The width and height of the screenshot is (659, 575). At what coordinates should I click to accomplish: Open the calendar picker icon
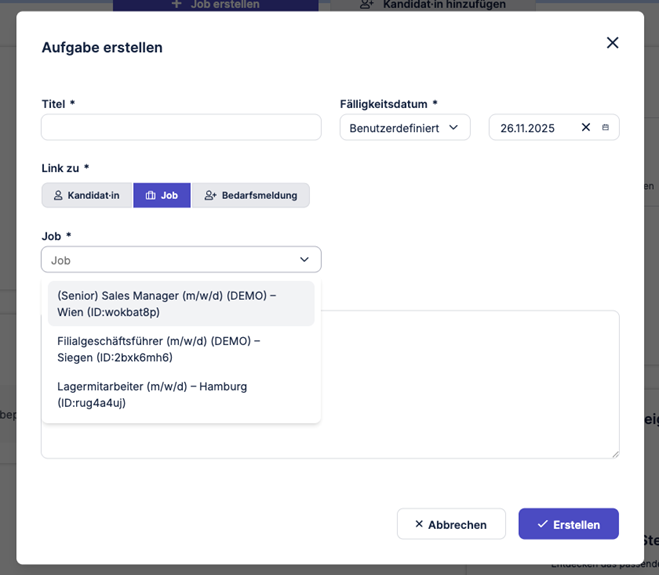[605, 128]
